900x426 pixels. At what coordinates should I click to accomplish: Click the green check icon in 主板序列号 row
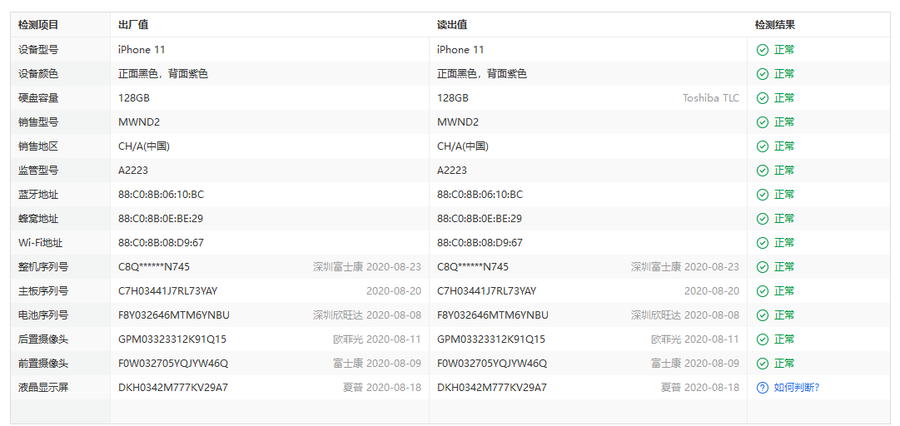pos(762,291)
